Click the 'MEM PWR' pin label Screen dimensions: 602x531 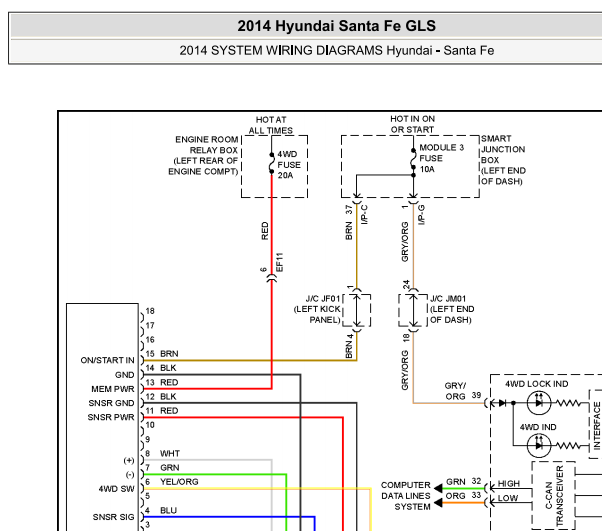113,389
